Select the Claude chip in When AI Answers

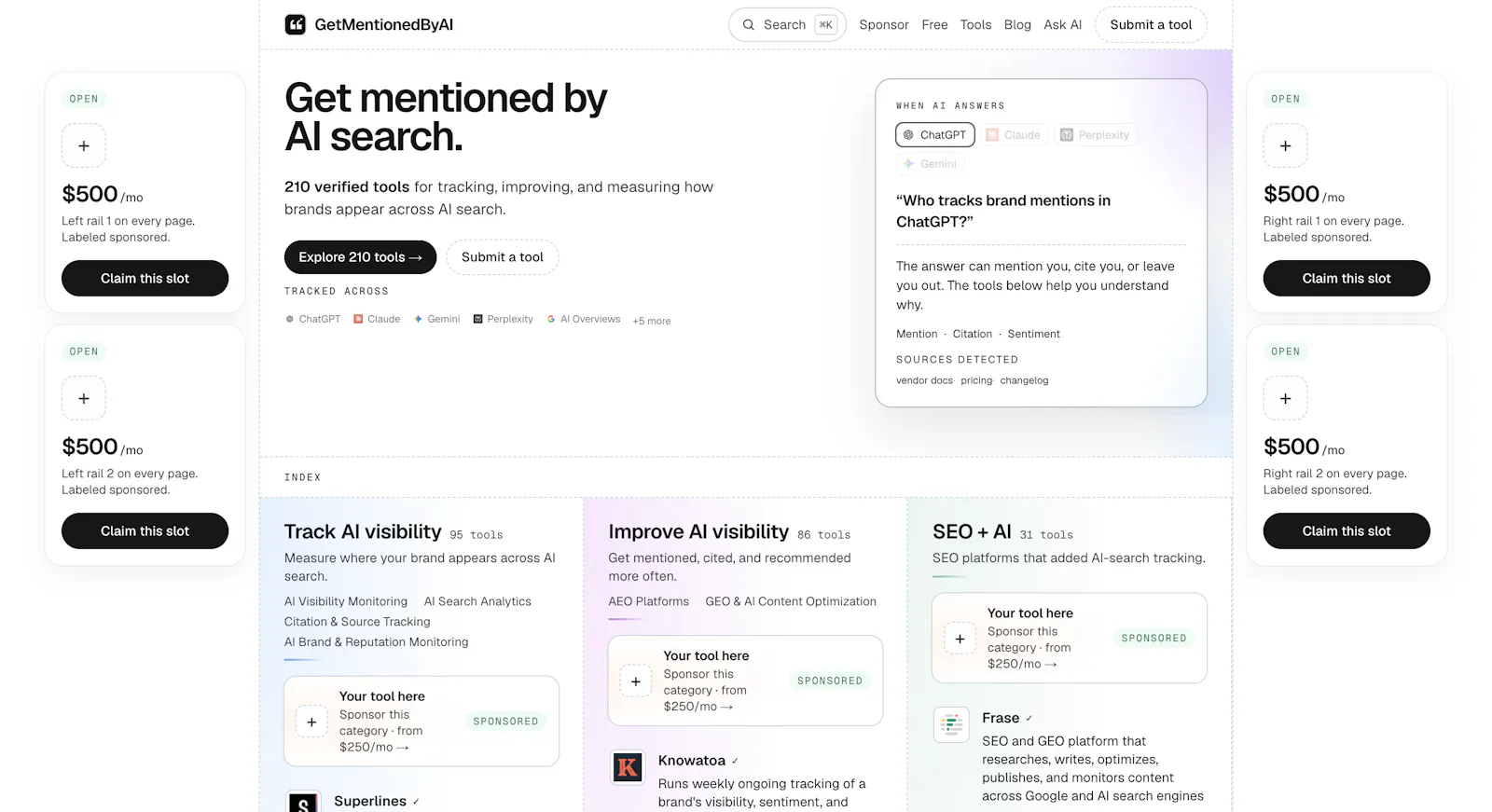pyautogui.click(x=1014, y=135)
